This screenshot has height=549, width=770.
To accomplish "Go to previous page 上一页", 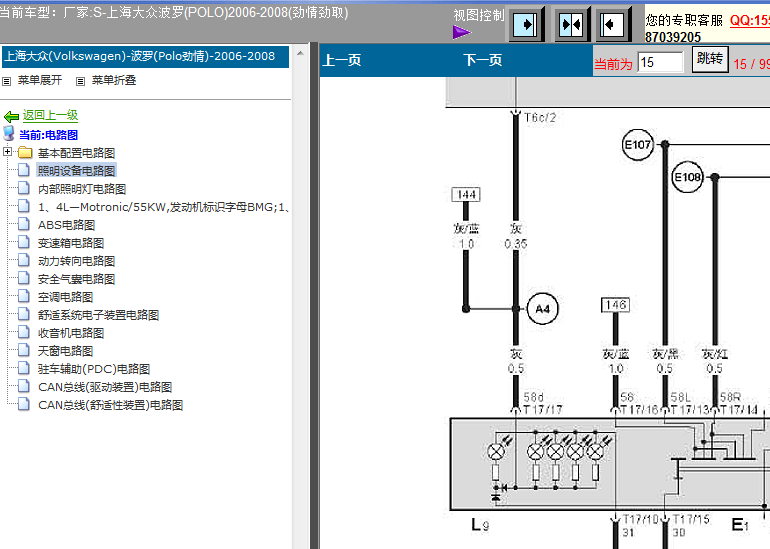I will [342, 60].
